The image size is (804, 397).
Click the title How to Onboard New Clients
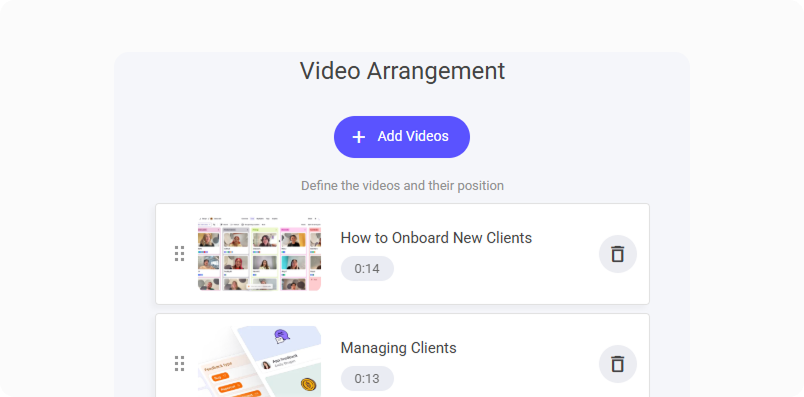pyautogui.click(x=436, y=238)
